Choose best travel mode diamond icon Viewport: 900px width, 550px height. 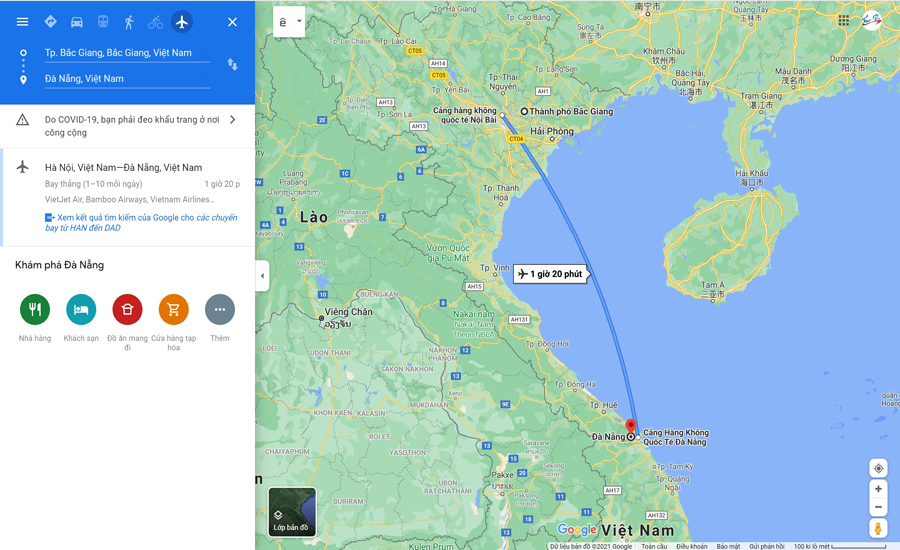[x=51, y=22]
